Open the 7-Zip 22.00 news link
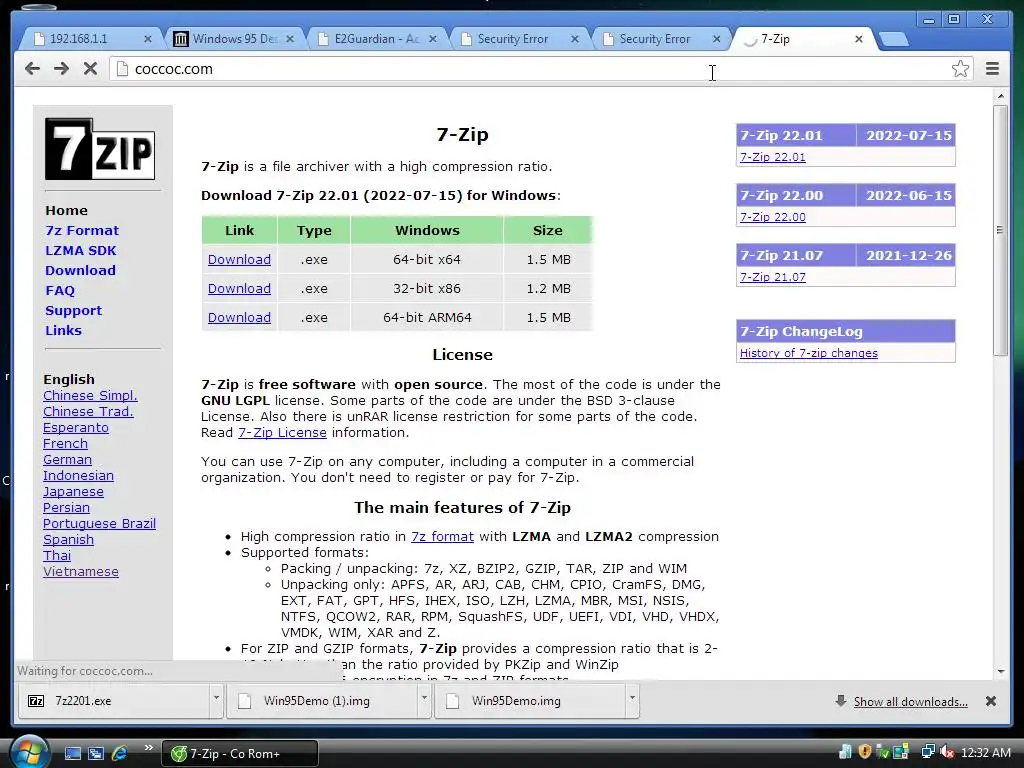 click(773, 217)
